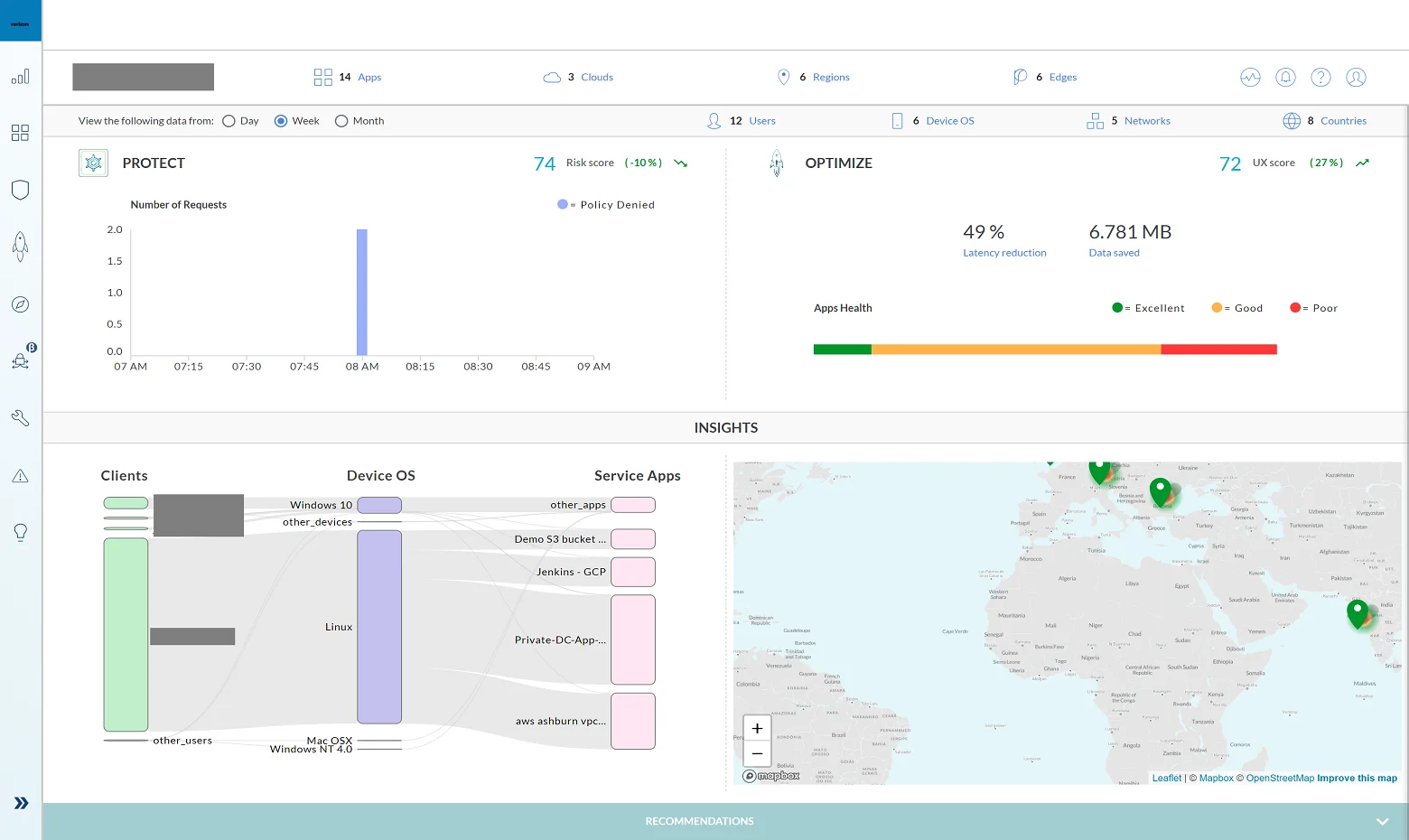Expand the left sidebar with double arrows
Image resolution: width=1409 pixels, height=840 pixels.
pos(21,803)
